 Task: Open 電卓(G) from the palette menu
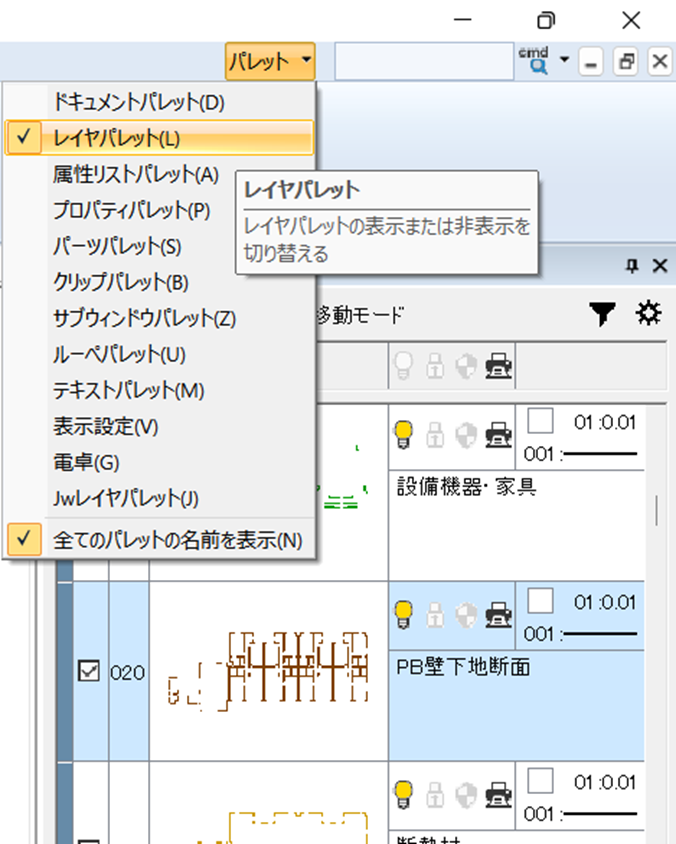(86, 462)
